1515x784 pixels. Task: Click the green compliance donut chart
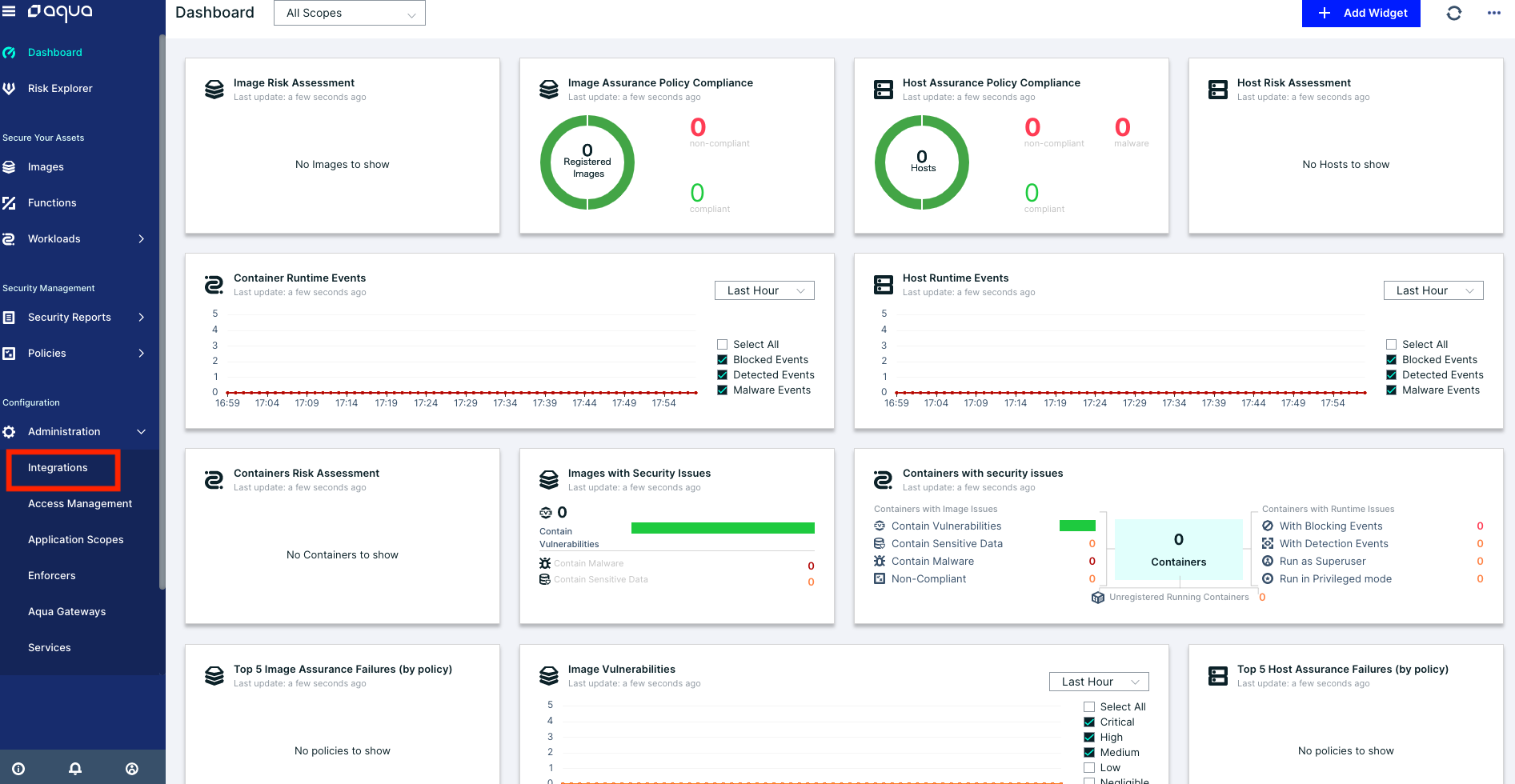point(587,162)
